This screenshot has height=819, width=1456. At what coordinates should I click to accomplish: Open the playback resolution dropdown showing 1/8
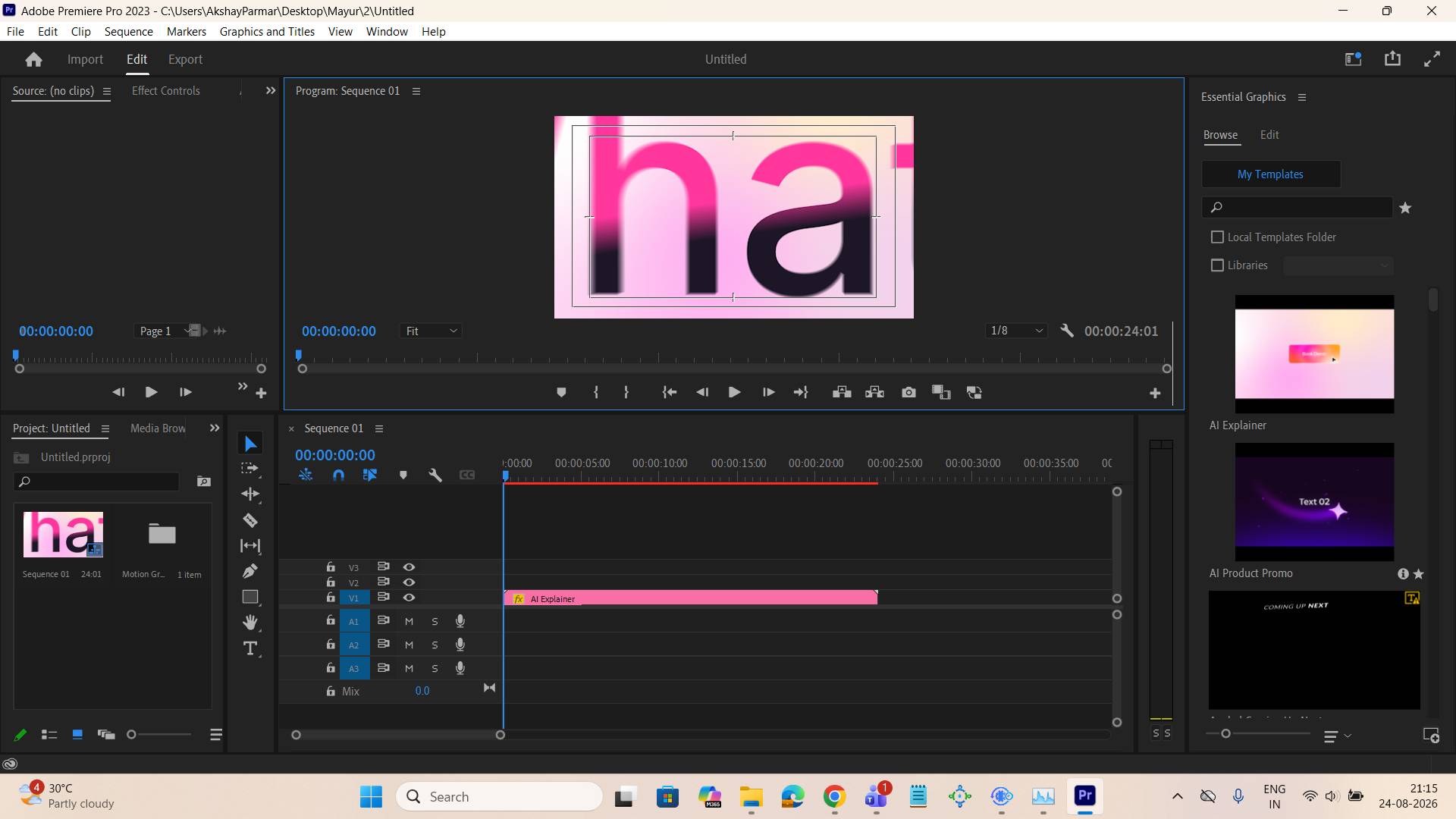point(1017,331)
